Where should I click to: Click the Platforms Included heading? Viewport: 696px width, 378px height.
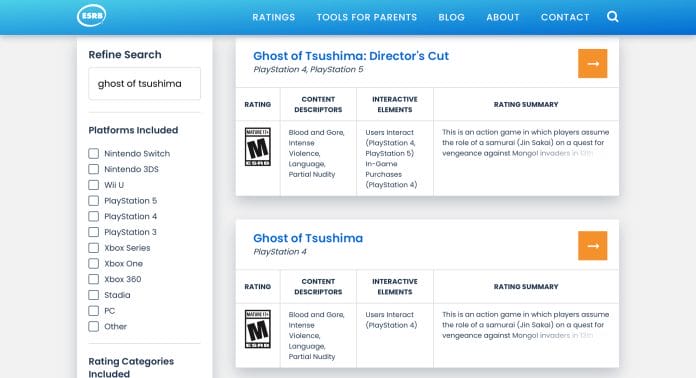tap(133, 130)
